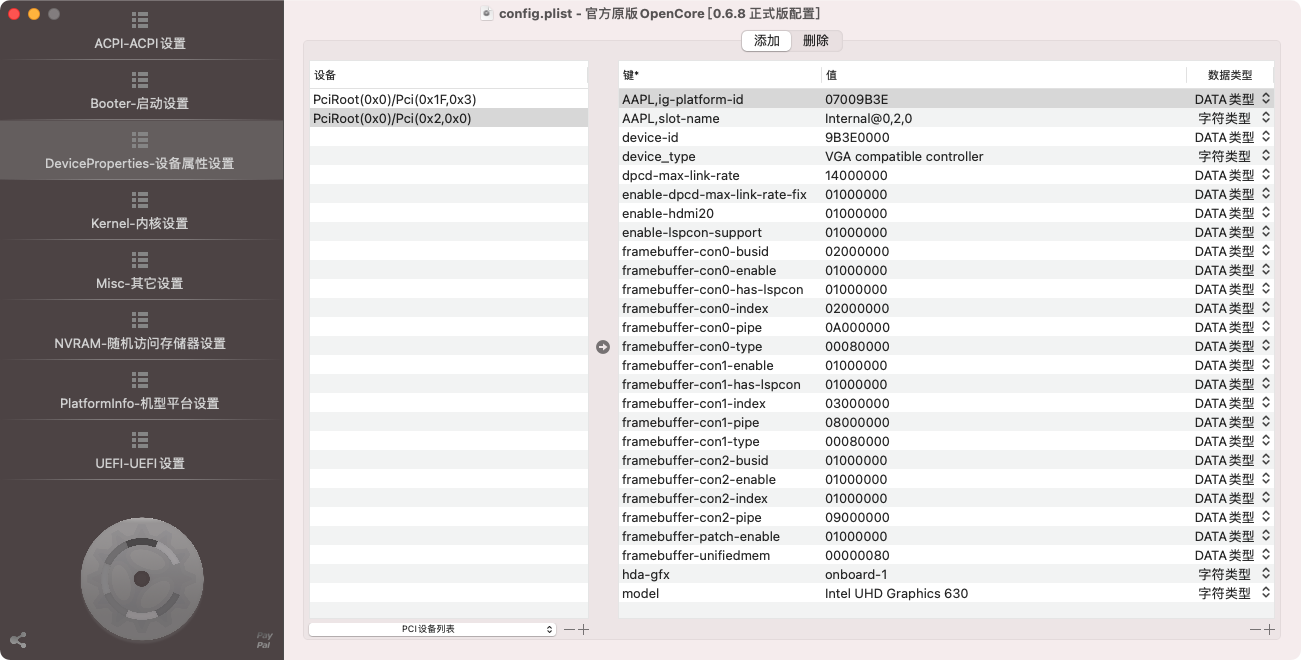Viewport: 1301px width, 660px height.
Task: Select framebuffer-con0-busid key
Action: [695, 251]
